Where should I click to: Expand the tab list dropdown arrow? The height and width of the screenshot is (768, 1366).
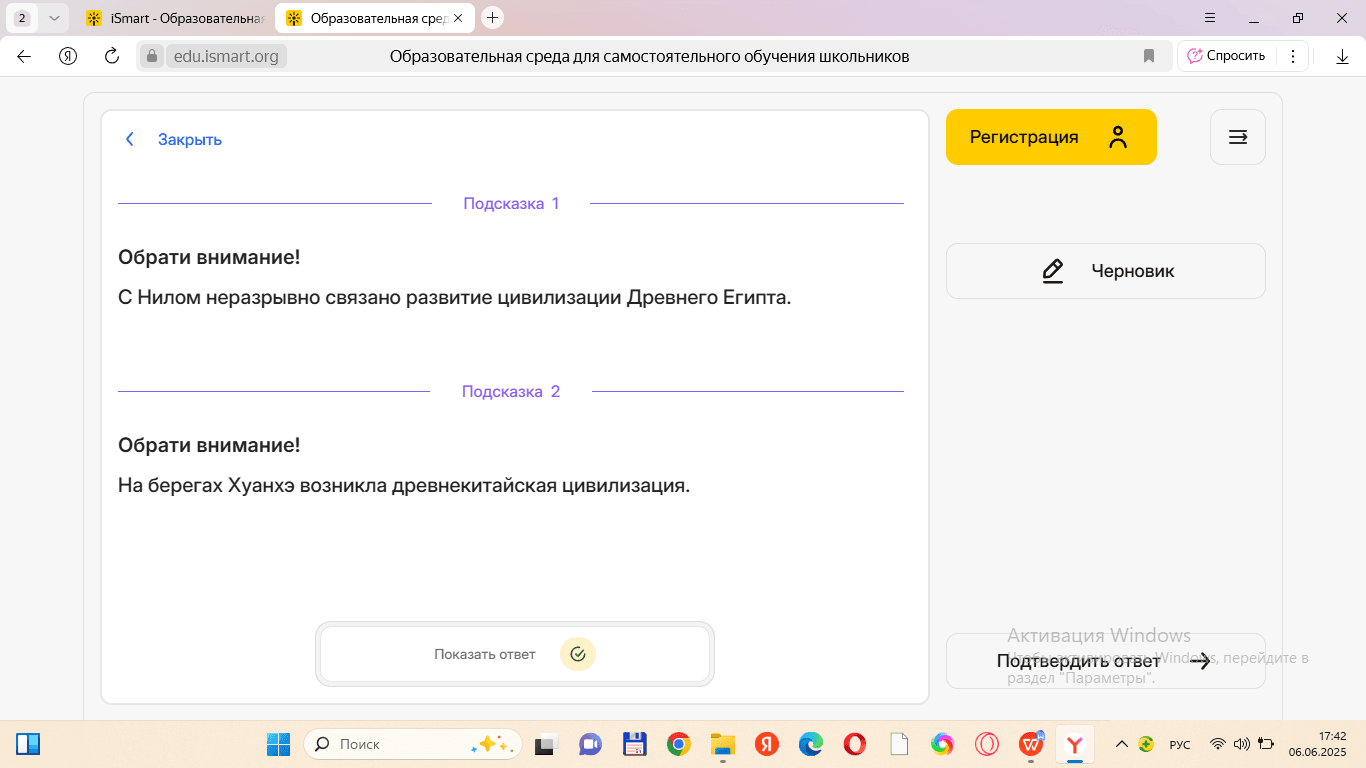pos(53,18)
